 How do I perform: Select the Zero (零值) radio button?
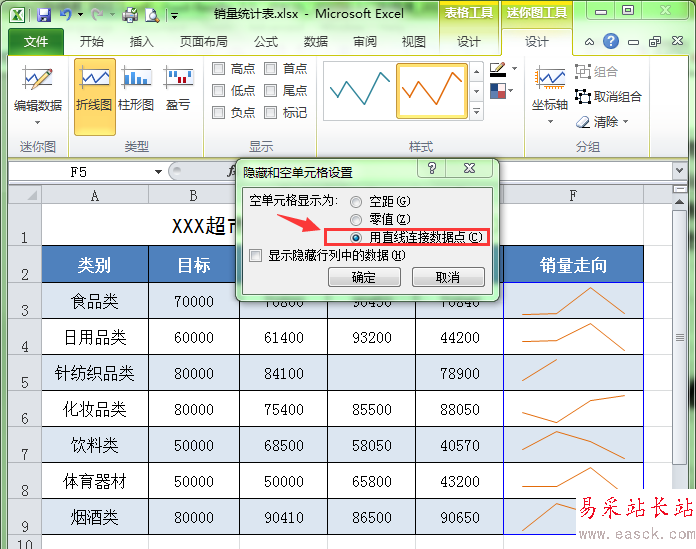pos(356,220)
